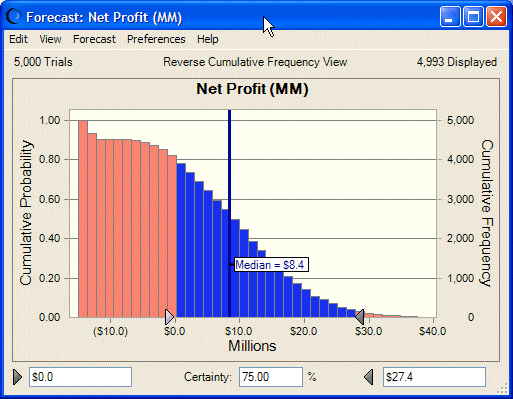Open the View menu
The width and height of the screenshot is (513, 399).
tap(50, 39)
